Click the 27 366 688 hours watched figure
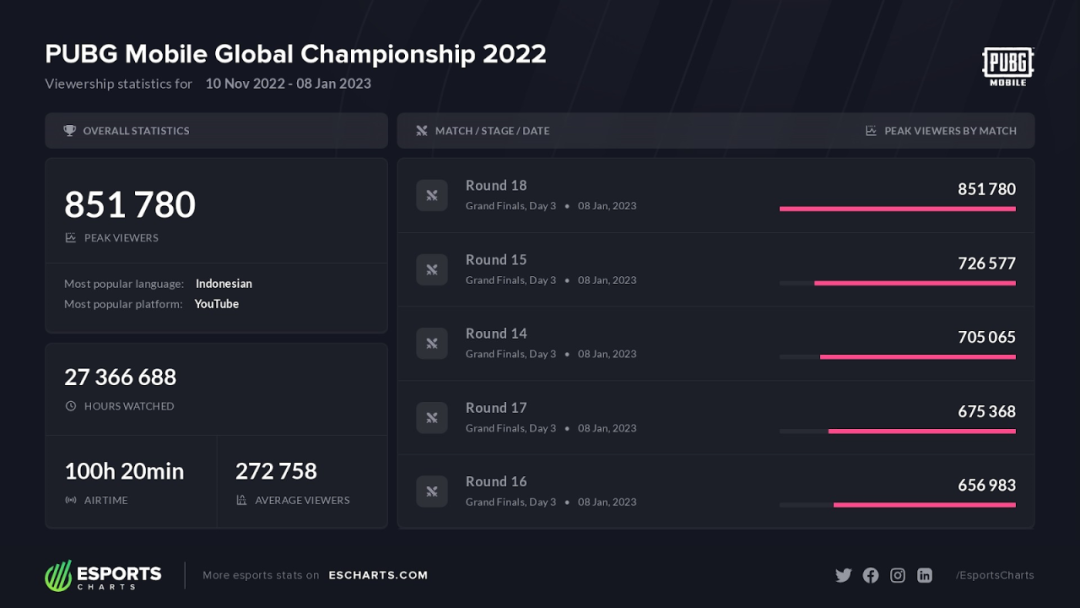1080x608 pixels. [121, 377]
